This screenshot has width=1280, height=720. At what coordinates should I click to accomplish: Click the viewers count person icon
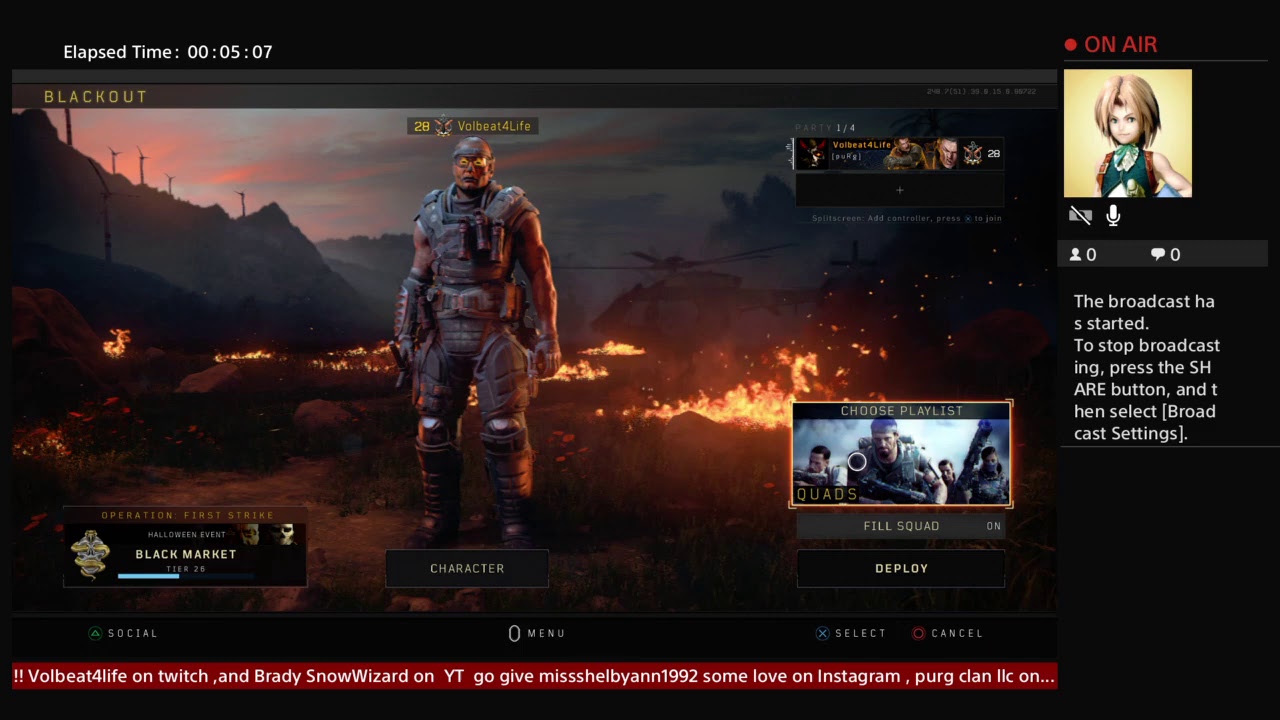[x=1076, y=255]
